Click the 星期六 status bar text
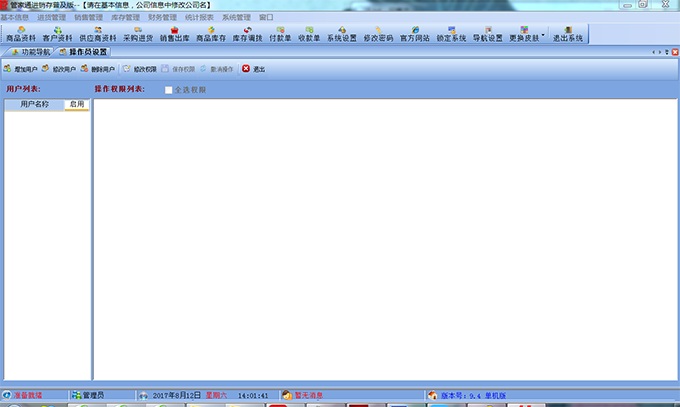 tap(216, 395)
